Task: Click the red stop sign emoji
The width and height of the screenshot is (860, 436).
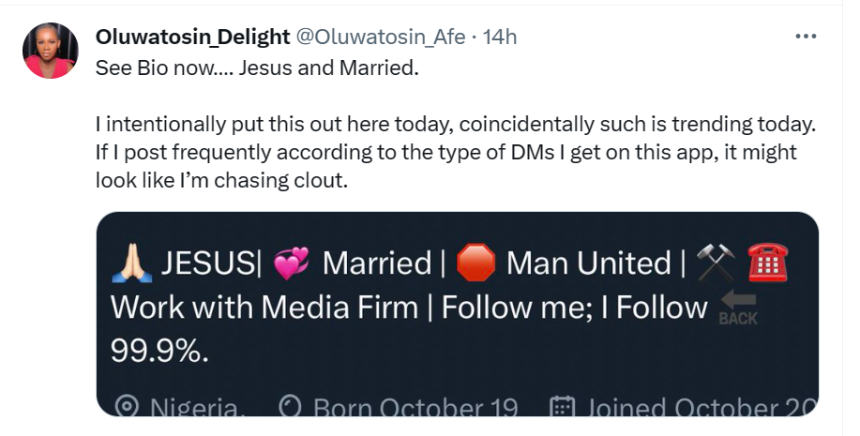Action: point(476,264)
